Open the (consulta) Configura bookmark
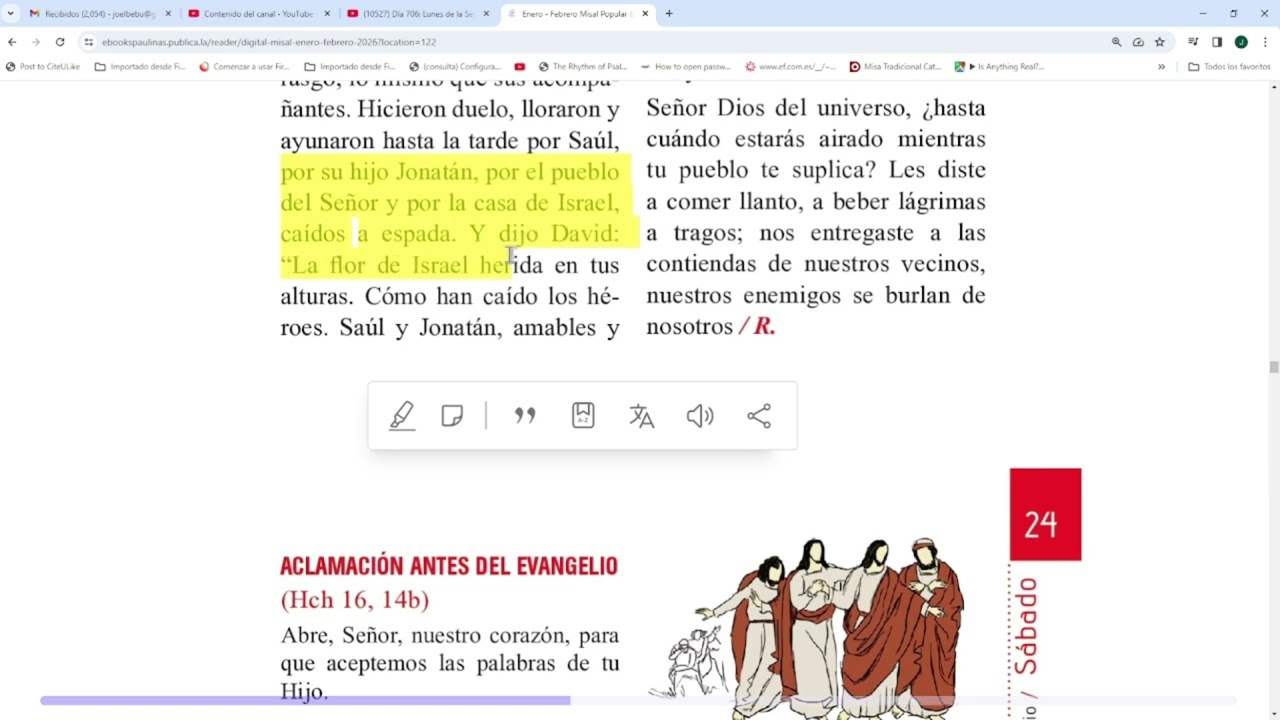 tap(455, 67)
